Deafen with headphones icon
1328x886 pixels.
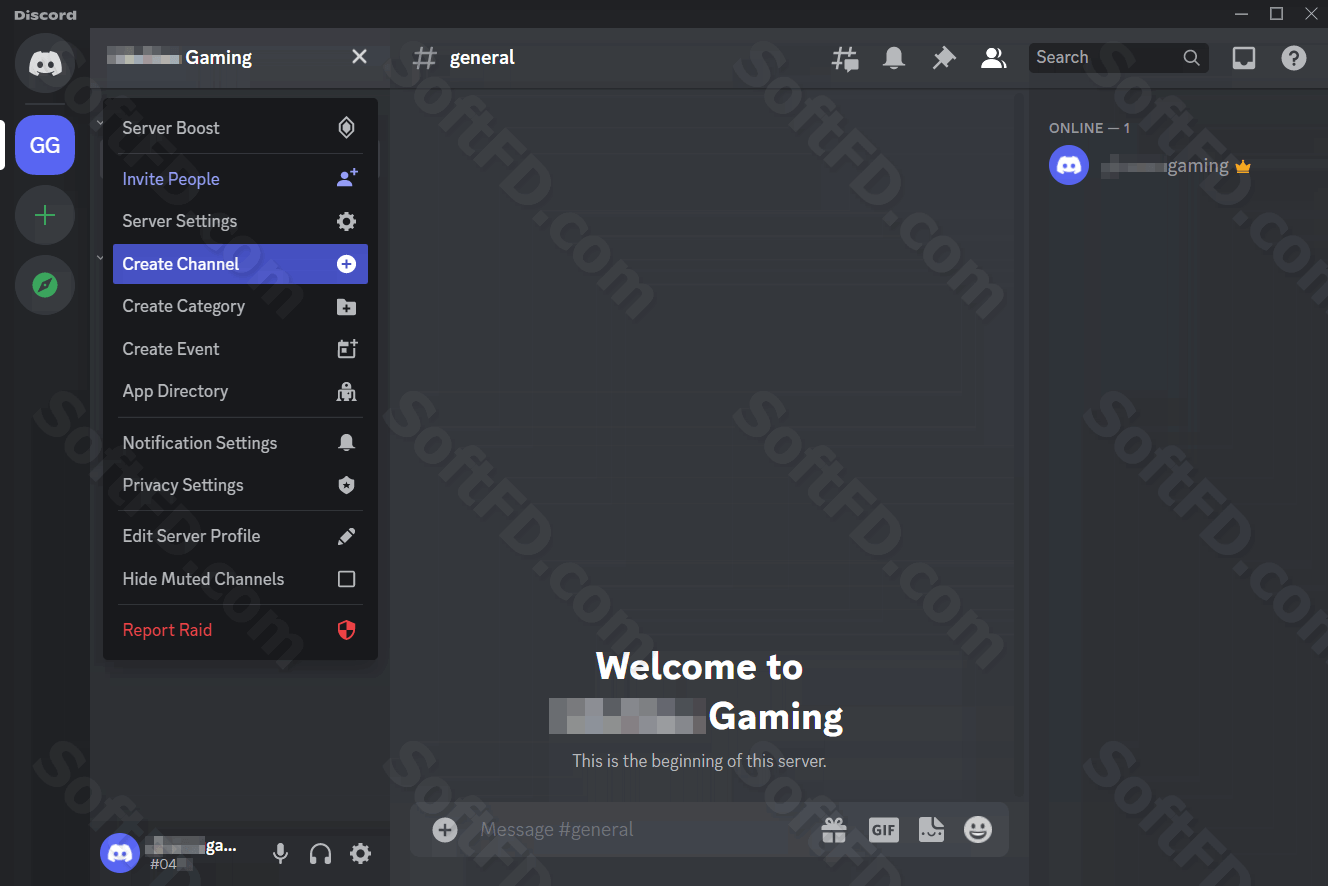coord(320,853)
